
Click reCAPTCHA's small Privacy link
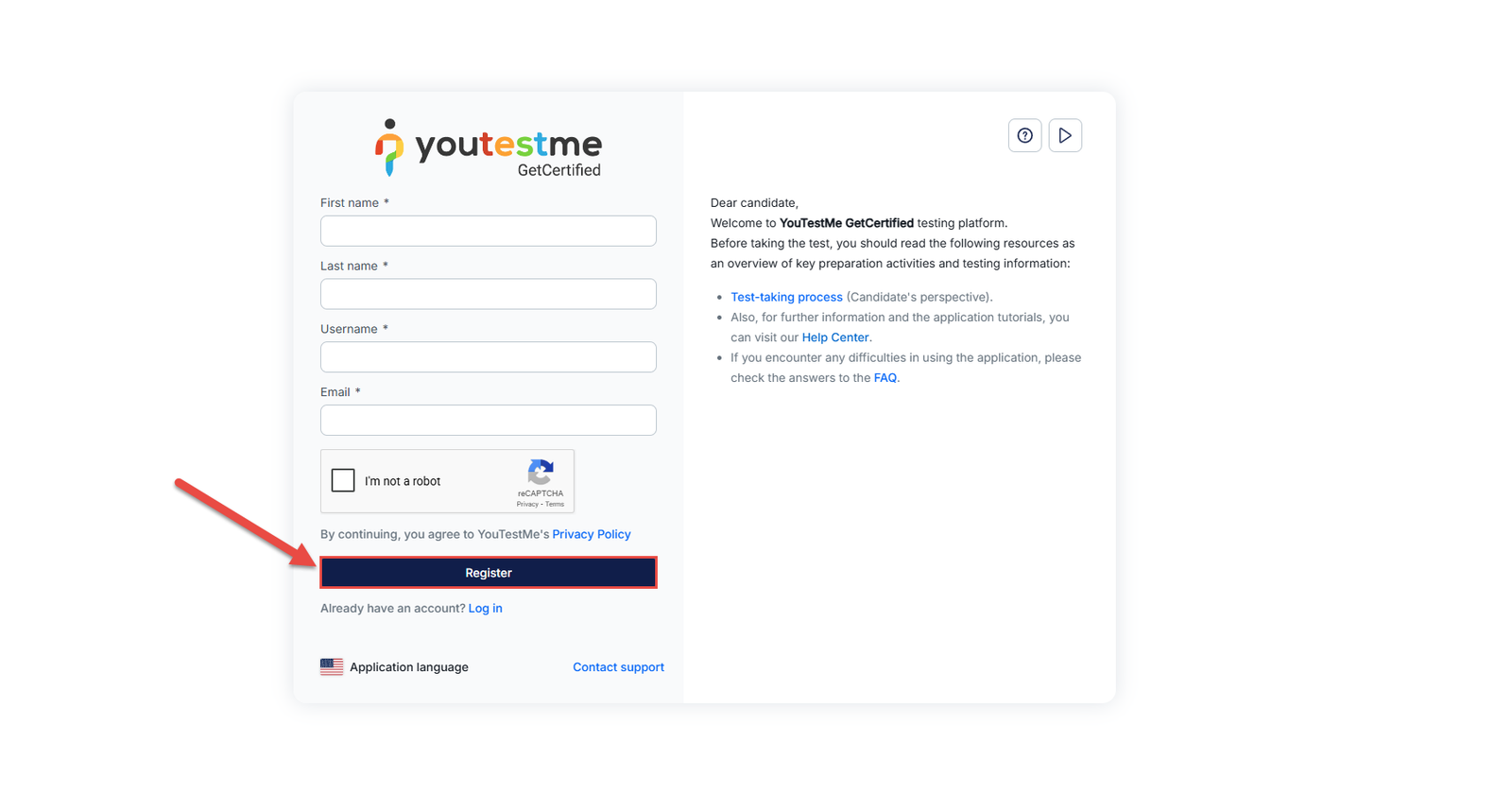(x=527, y=505)
